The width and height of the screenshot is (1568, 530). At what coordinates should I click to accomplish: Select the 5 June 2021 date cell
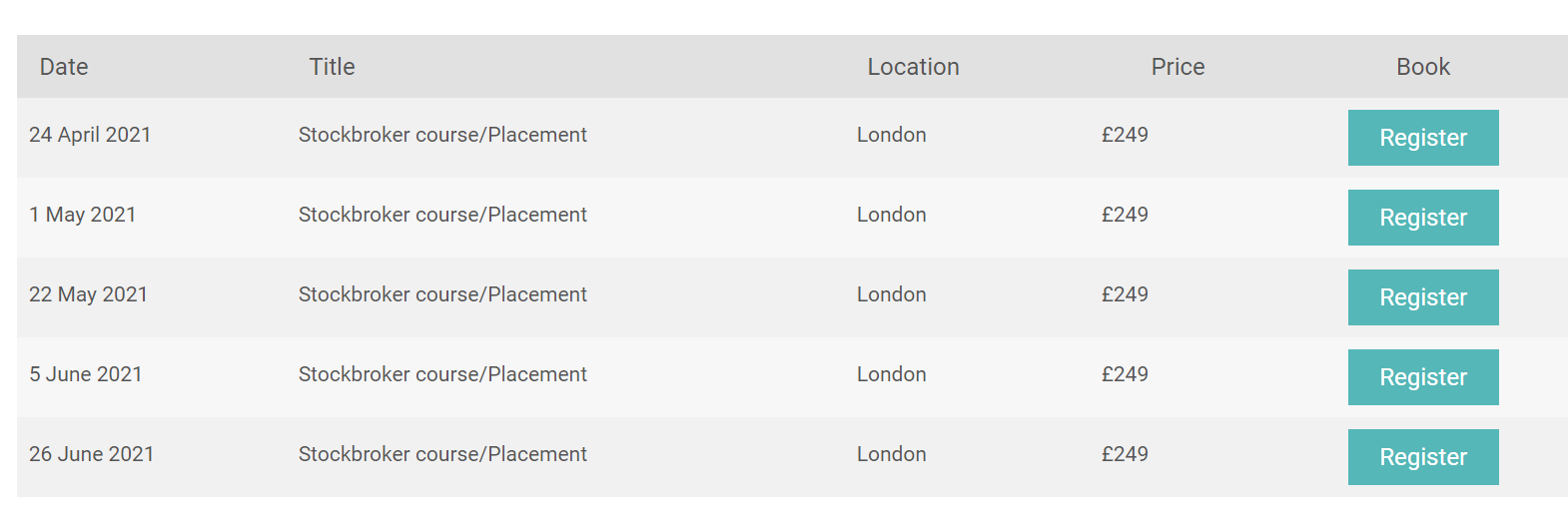(86, 374)
